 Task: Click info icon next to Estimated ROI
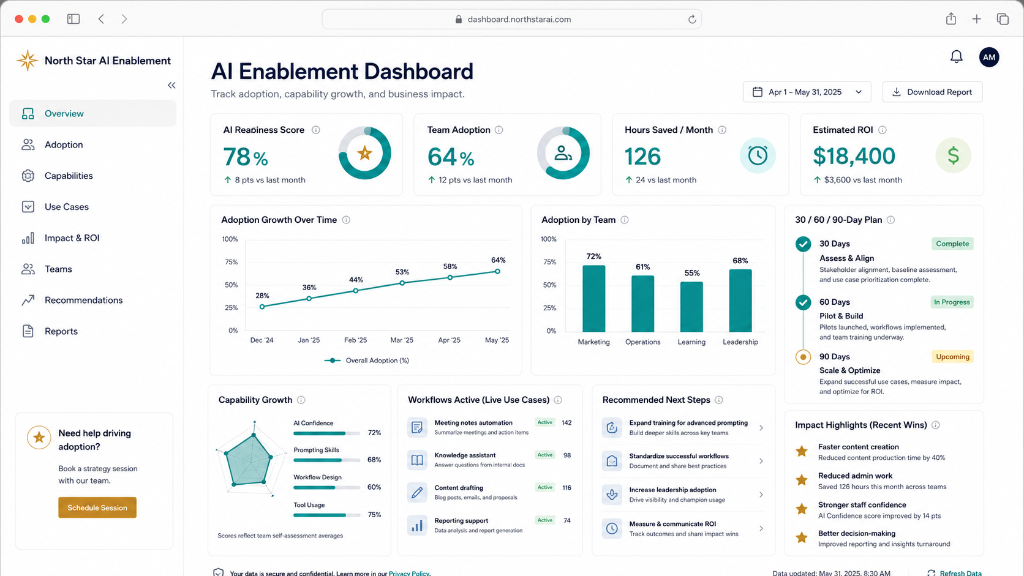coord(882,130)
